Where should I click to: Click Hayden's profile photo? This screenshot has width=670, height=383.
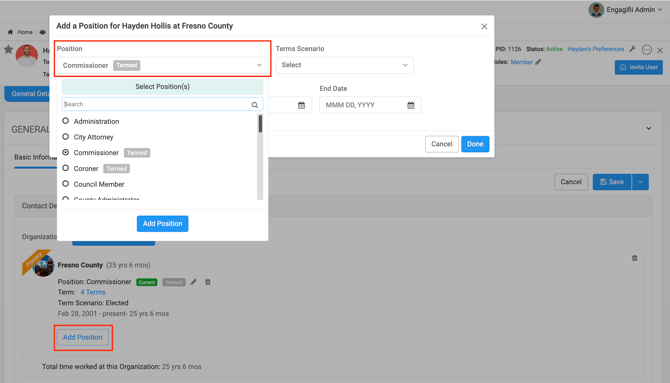[x=27, y=56]
